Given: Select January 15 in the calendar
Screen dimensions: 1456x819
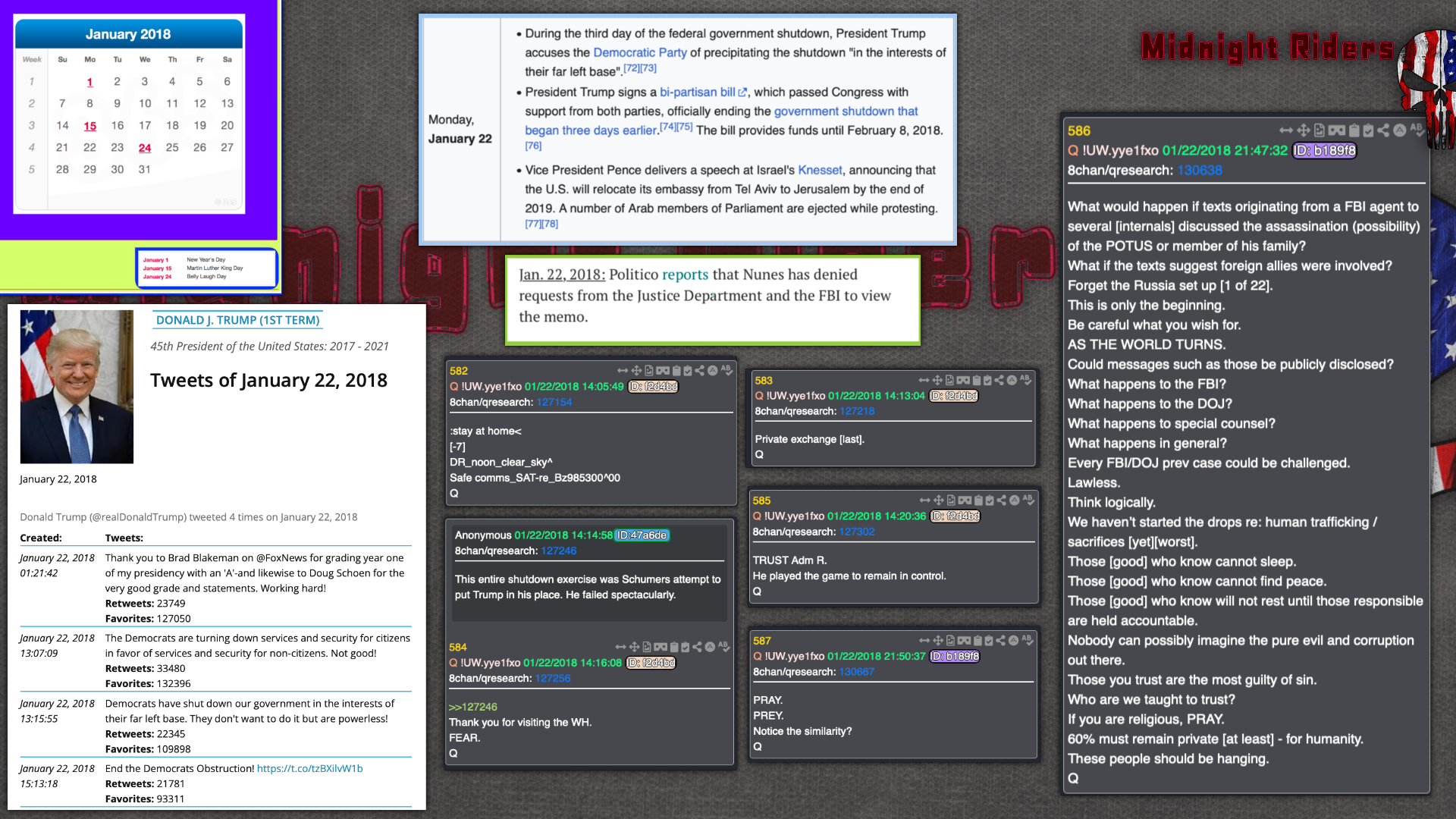Looking at the screenshot, I should pos(89,126).
